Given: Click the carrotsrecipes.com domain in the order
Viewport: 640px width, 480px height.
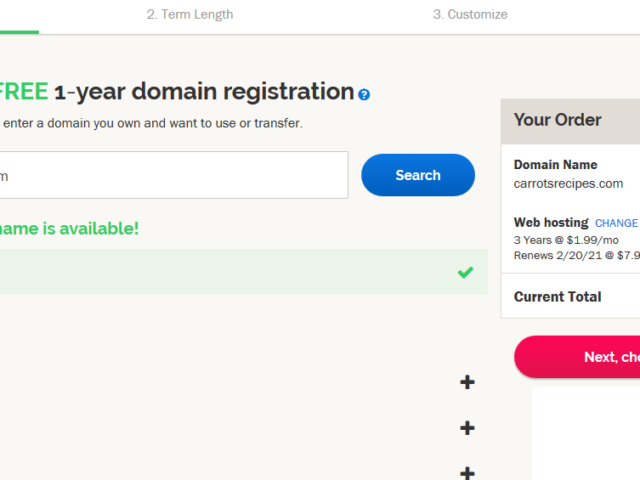Looking at the screenshot, I should (568, 183).
